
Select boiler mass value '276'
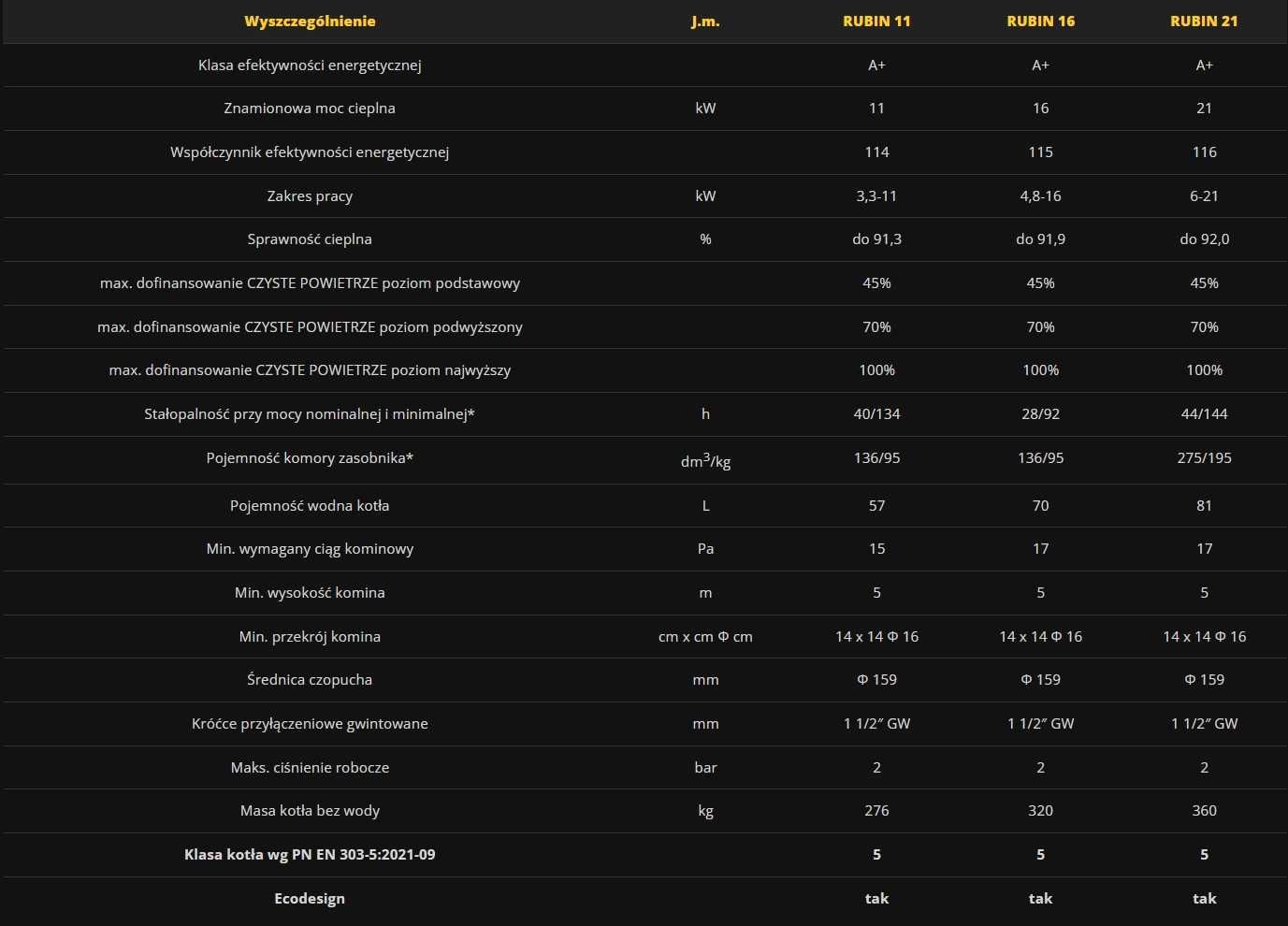coord(876,811)
